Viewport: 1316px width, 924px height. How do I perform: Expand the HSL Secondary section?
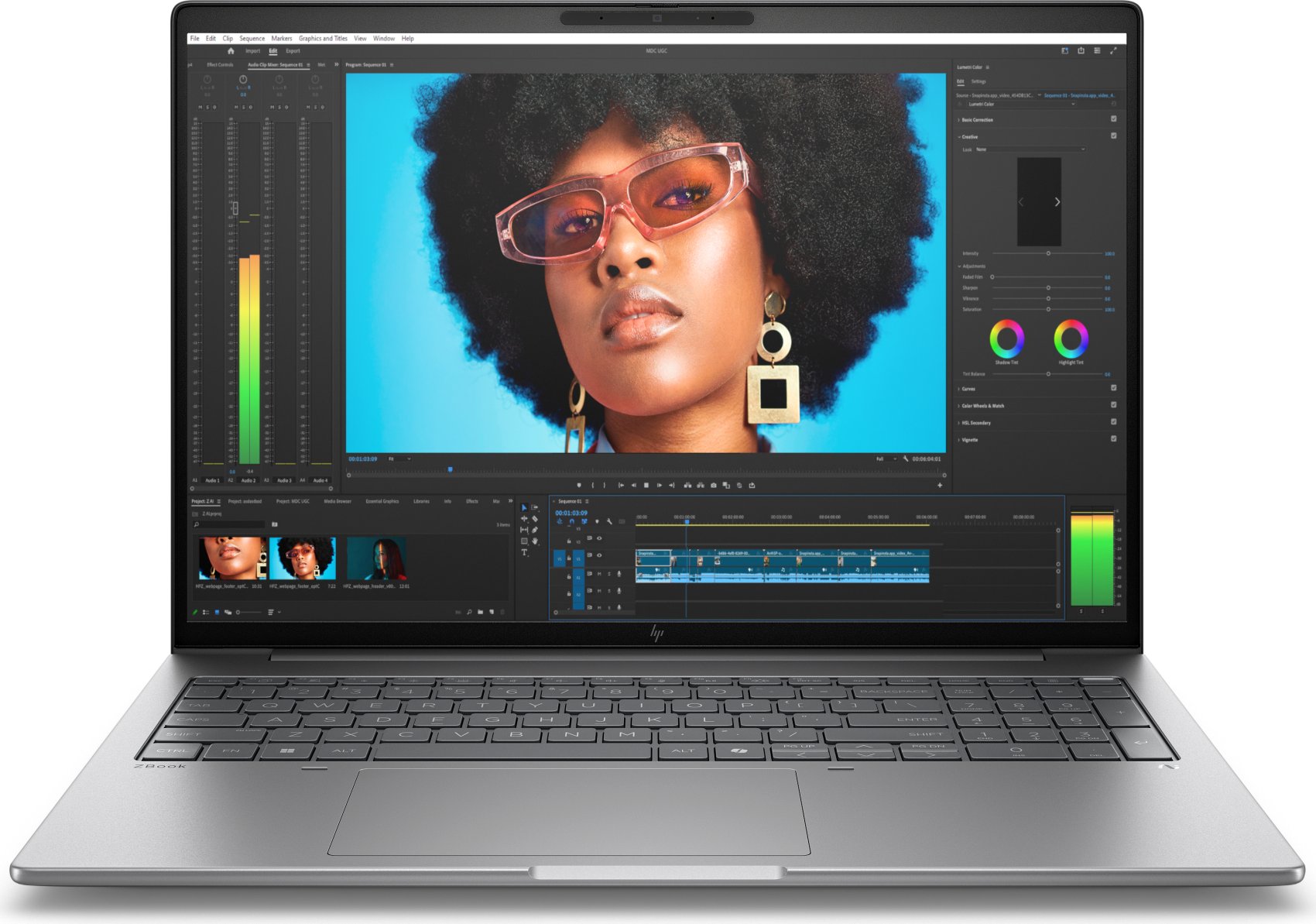(x=975, y=423)
